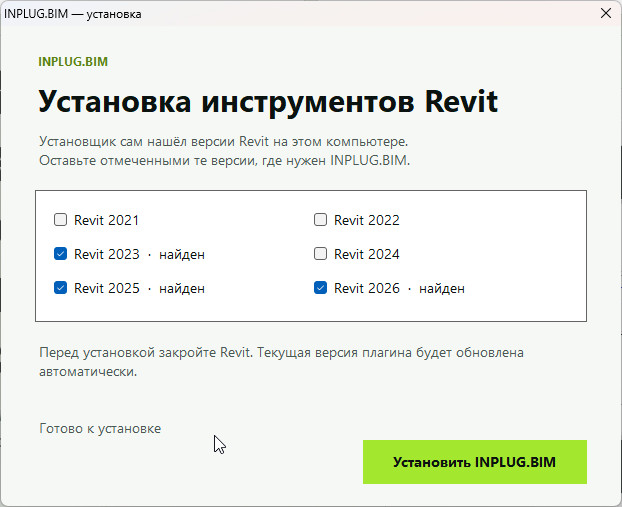The width and height of the screenshot is (622, 507).
Task: Click the 'Установщик сам нашёл версии' description
Action: click(x=225, y=151)
